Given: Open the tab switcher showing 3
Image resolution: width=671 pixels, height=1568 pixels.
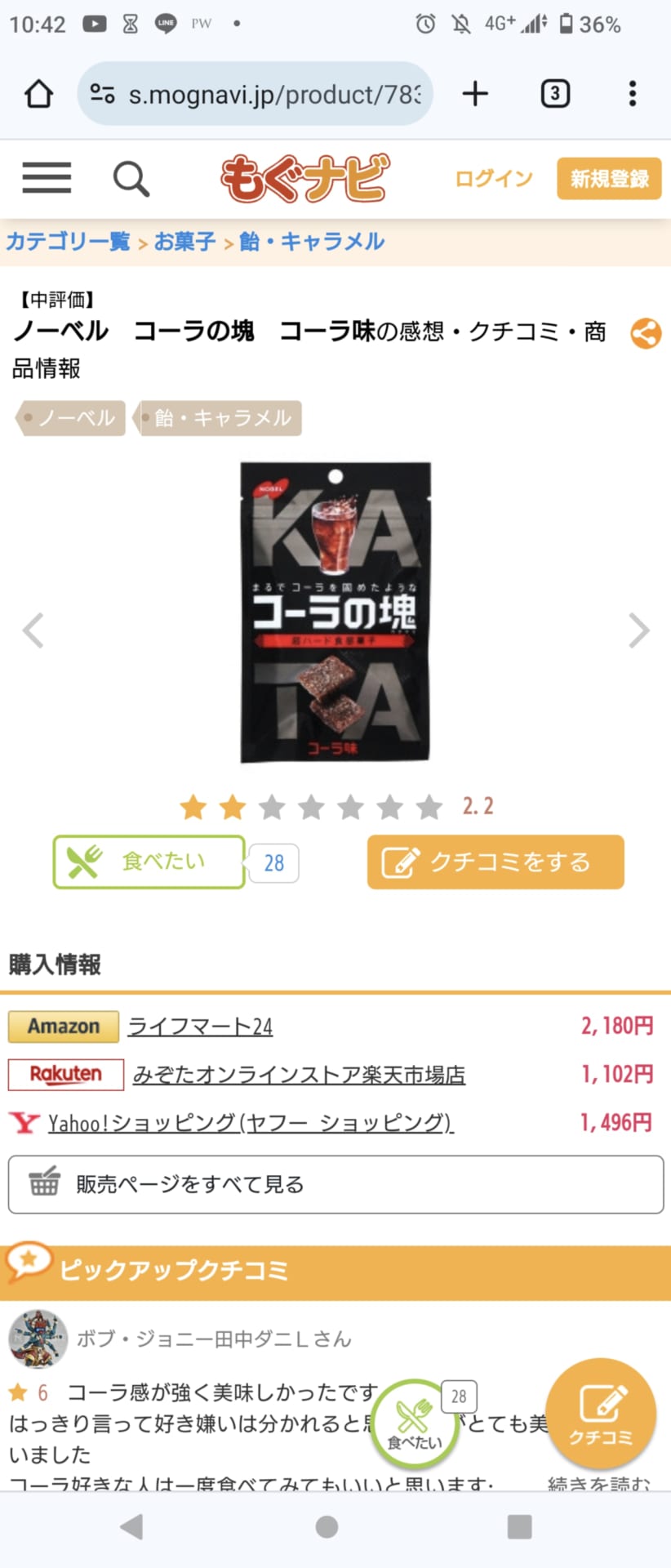Looking at the screenshot, I should pos(555,94).
